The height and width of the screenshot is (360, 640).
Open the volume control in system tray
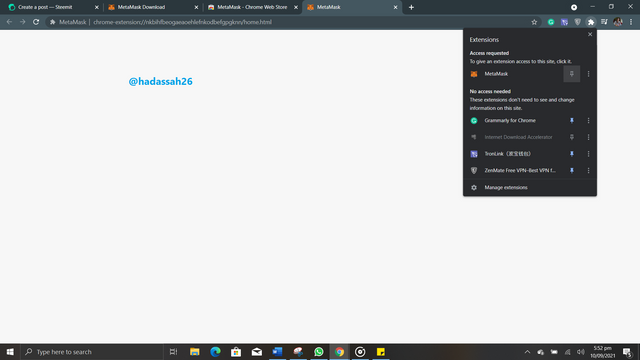pos(581,351)
